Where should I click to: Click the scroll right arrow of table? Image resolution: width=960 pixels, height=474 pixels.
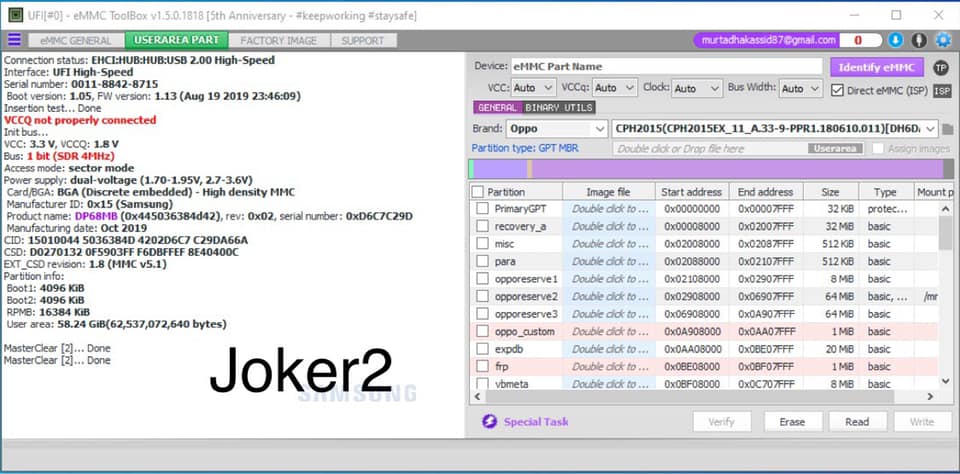click(x=931, y=397)
